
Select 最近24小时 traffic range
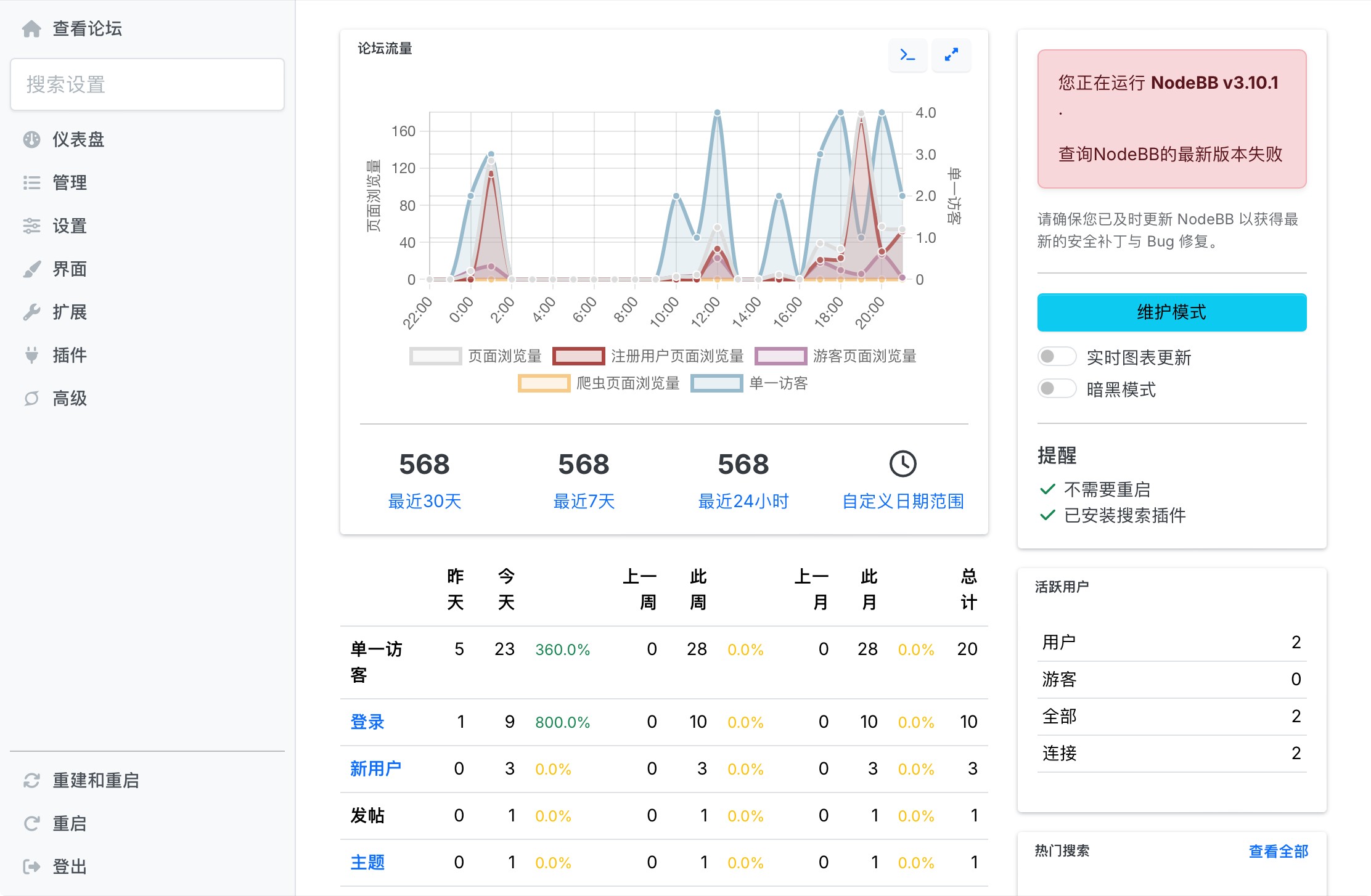743,501
